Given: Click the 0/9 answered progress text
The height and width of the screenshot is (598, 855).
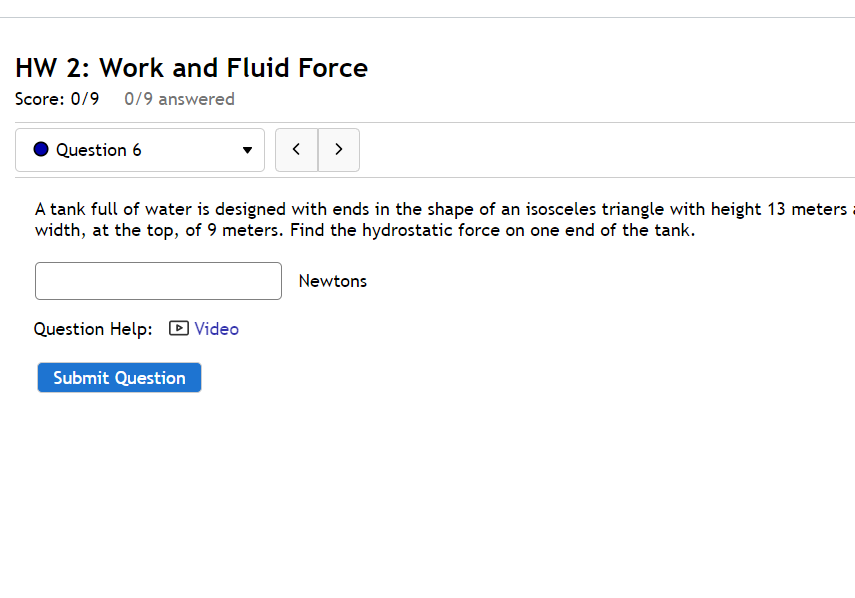Looking at the screenshot, I should pyautogui.click(x=179, y=98).
